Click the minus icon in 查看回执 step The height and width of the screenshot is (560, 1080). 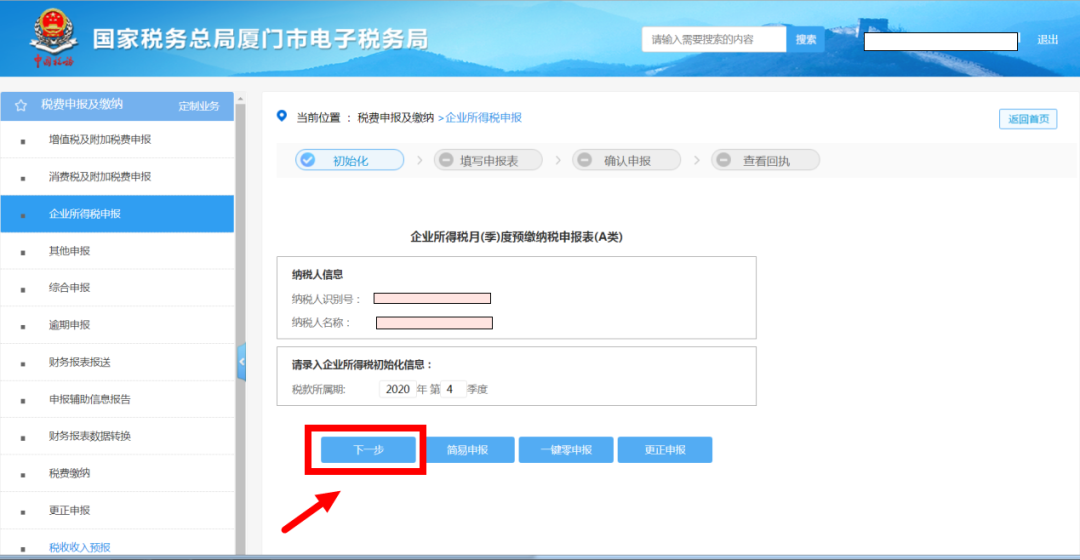[x=723, y=160]
